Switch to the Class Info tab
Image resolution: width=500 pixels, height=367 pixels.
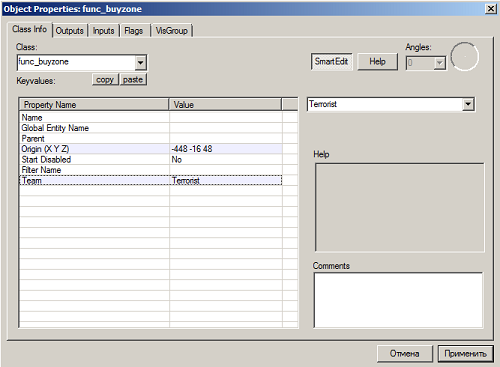tap(29, 30)
